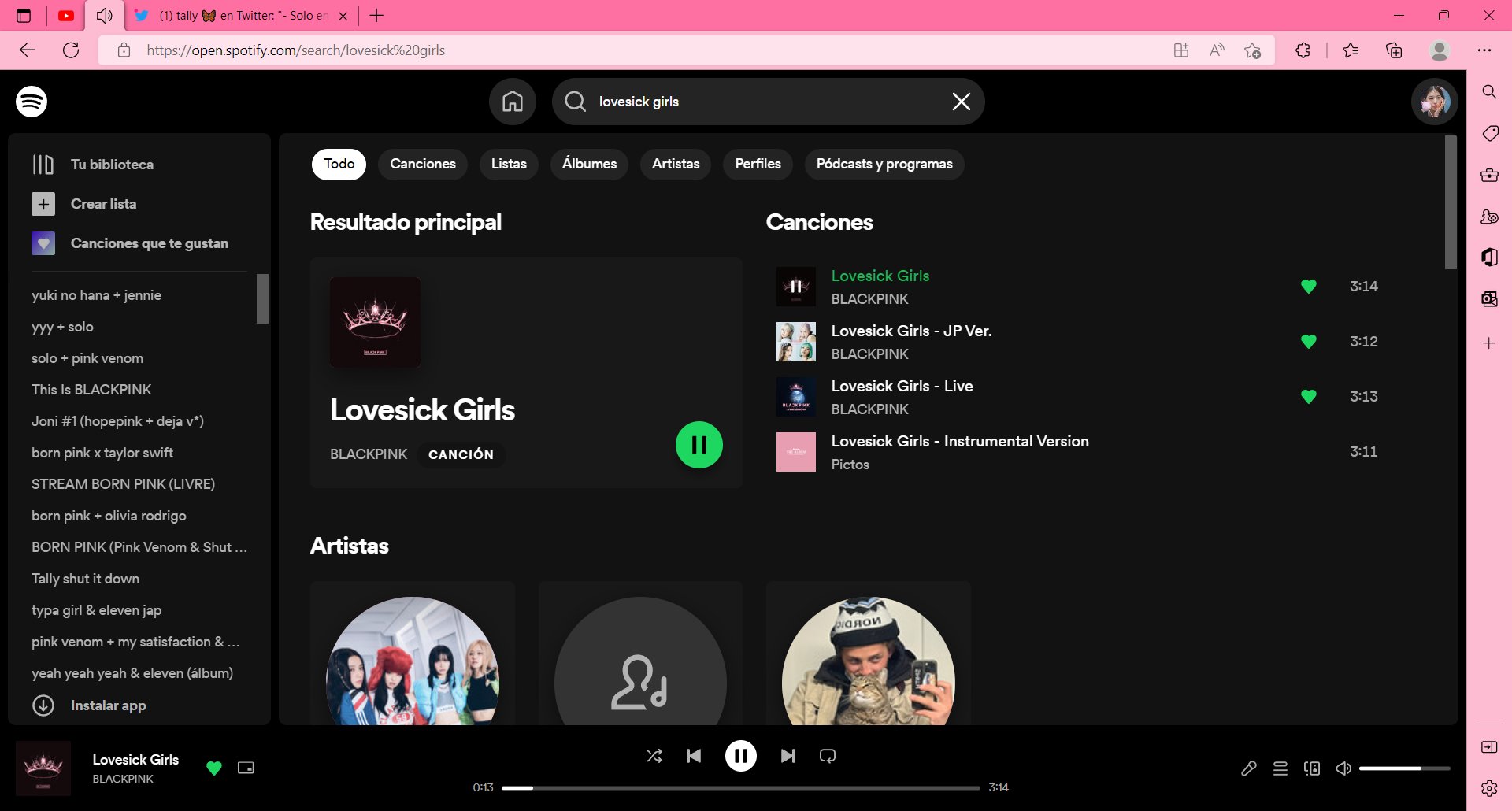The image size is (1512, 811).
Task: Open playlist typa girl & eleven jap
Action: pyautogui.click(x=96, y=610)
